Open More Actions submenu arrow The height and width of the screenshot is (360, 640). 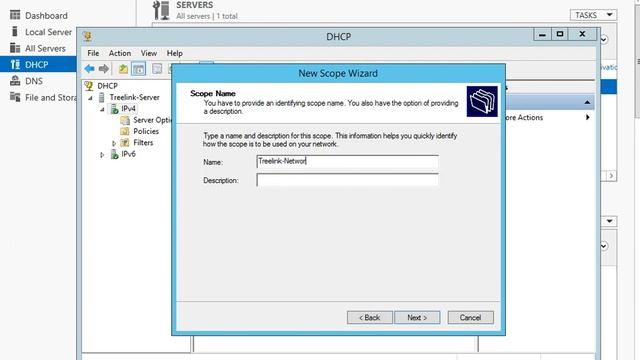click(x=587, y=118)
